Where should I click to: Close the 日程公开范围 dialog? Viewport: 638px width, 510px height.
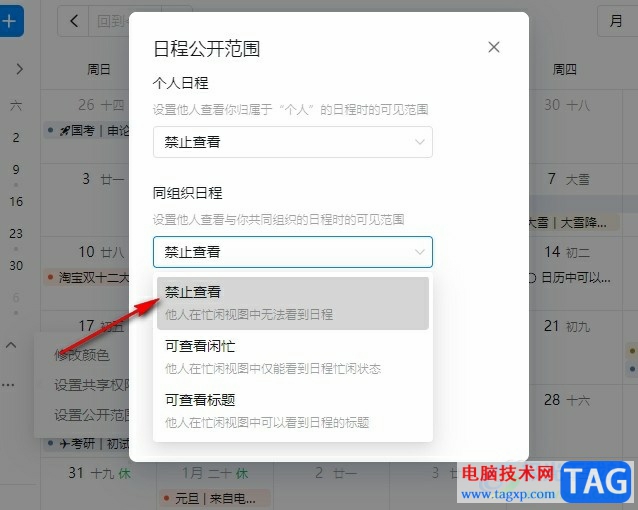pyautogui.click(x=494, y=47)
